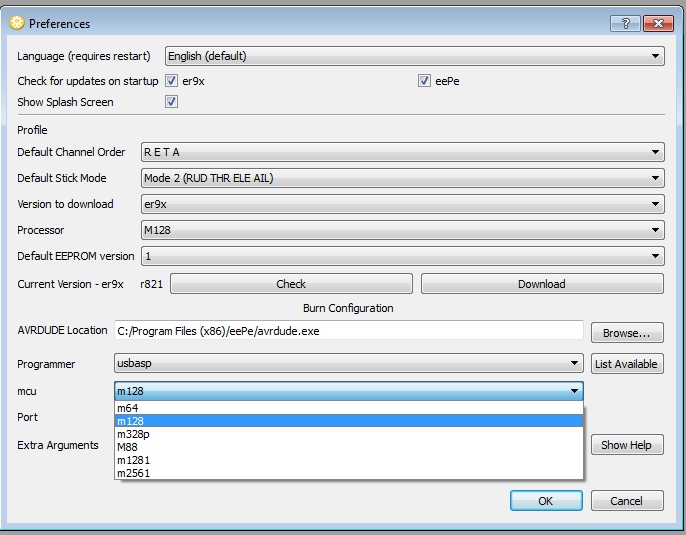Close the Preferences dialog with X
The image size is (686, 535).
point(658,23)
